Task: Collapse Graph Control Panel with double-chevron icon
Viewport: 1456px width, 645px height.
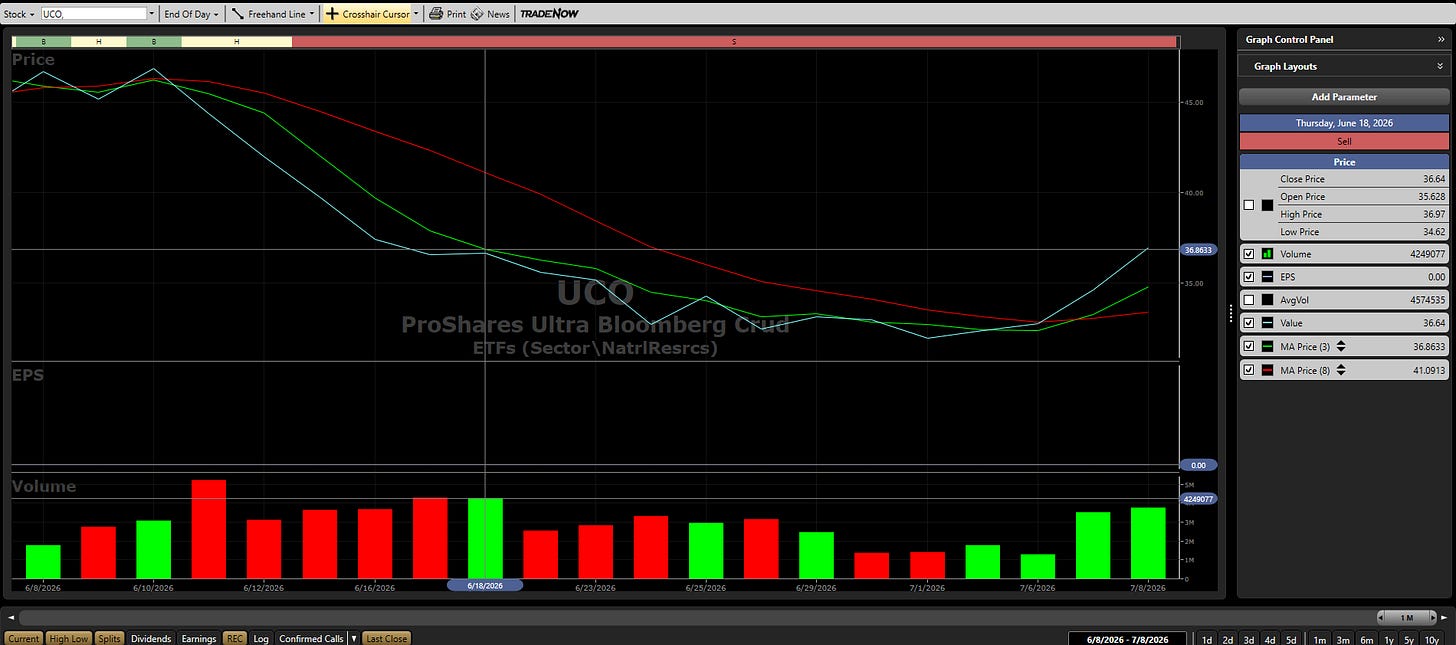Action: coord(1441,40)
